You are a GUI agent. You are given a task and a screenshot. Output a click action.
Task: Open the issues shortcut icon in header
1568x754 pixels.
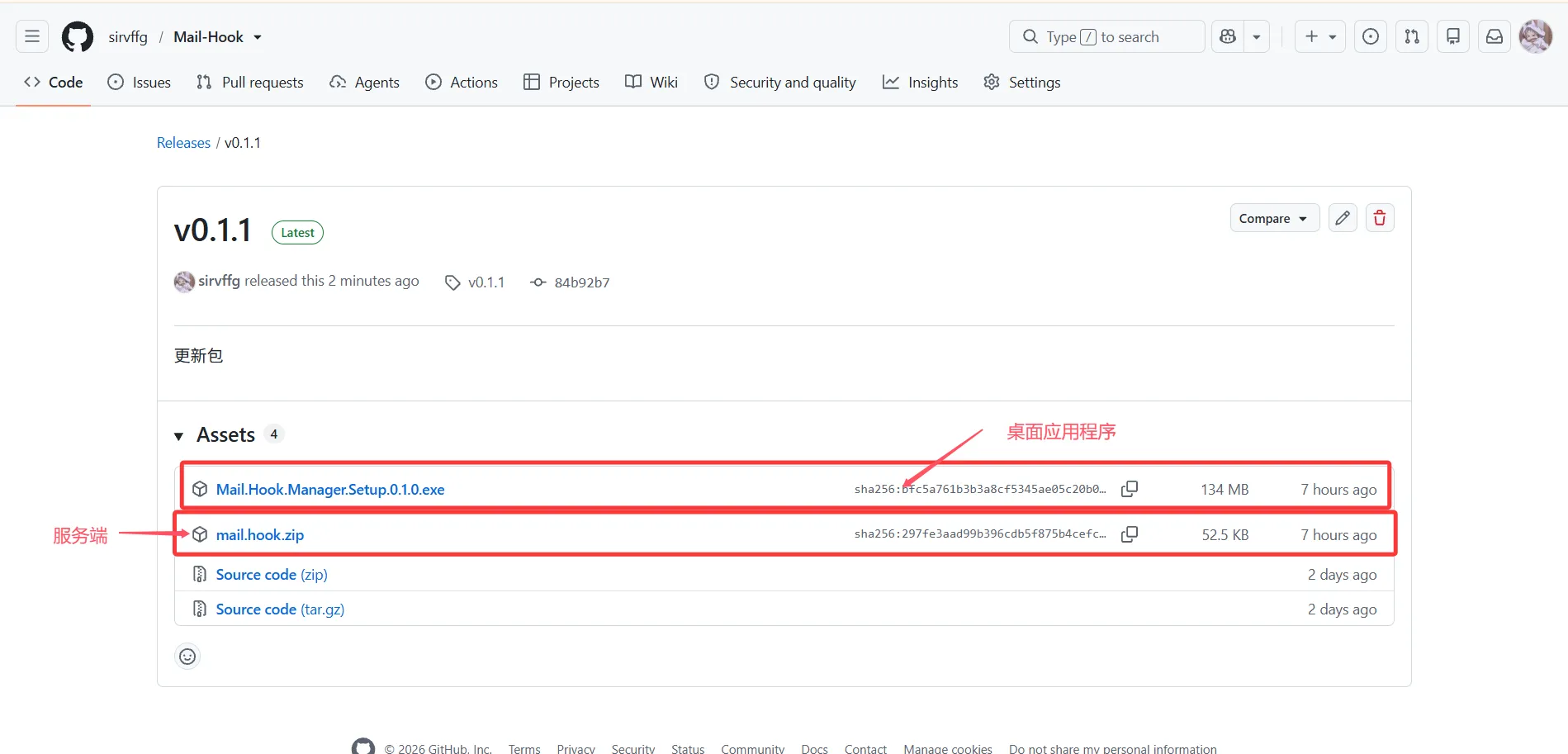pyautogui.click(x=1371, y=36)
